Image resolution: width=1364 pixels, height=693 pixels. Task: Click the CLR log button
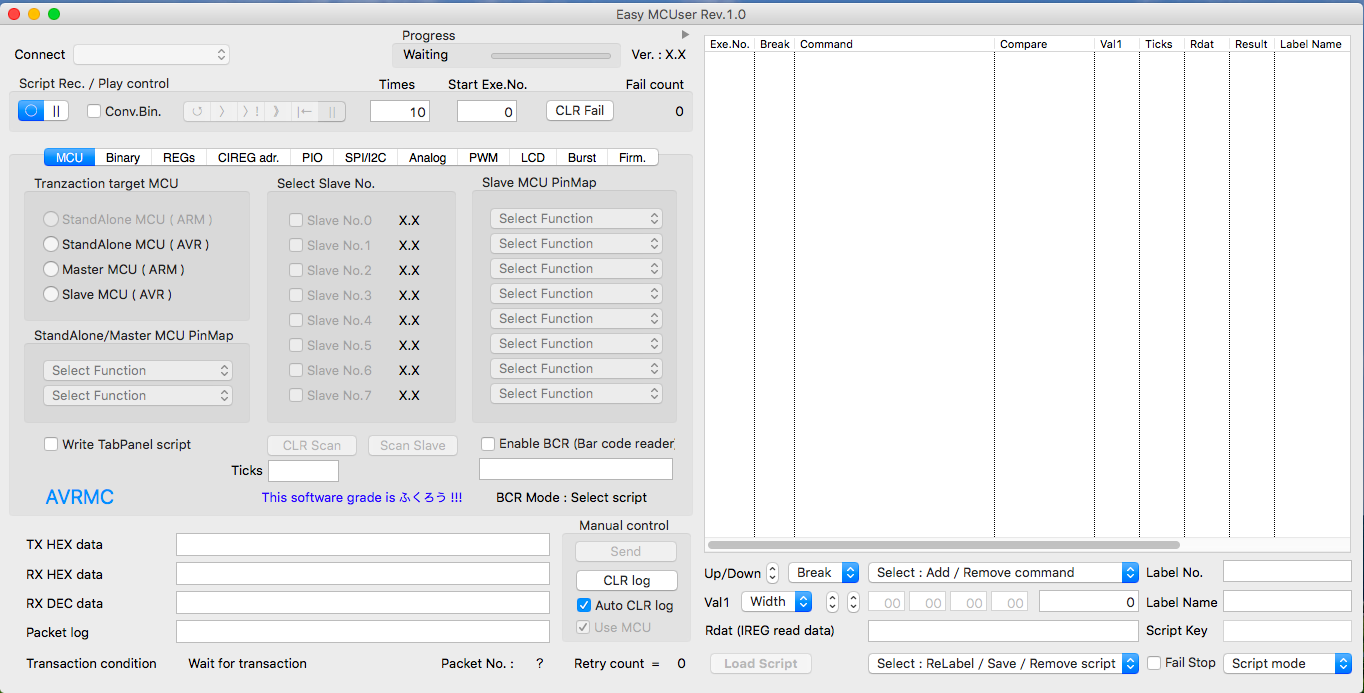(626, 580)
